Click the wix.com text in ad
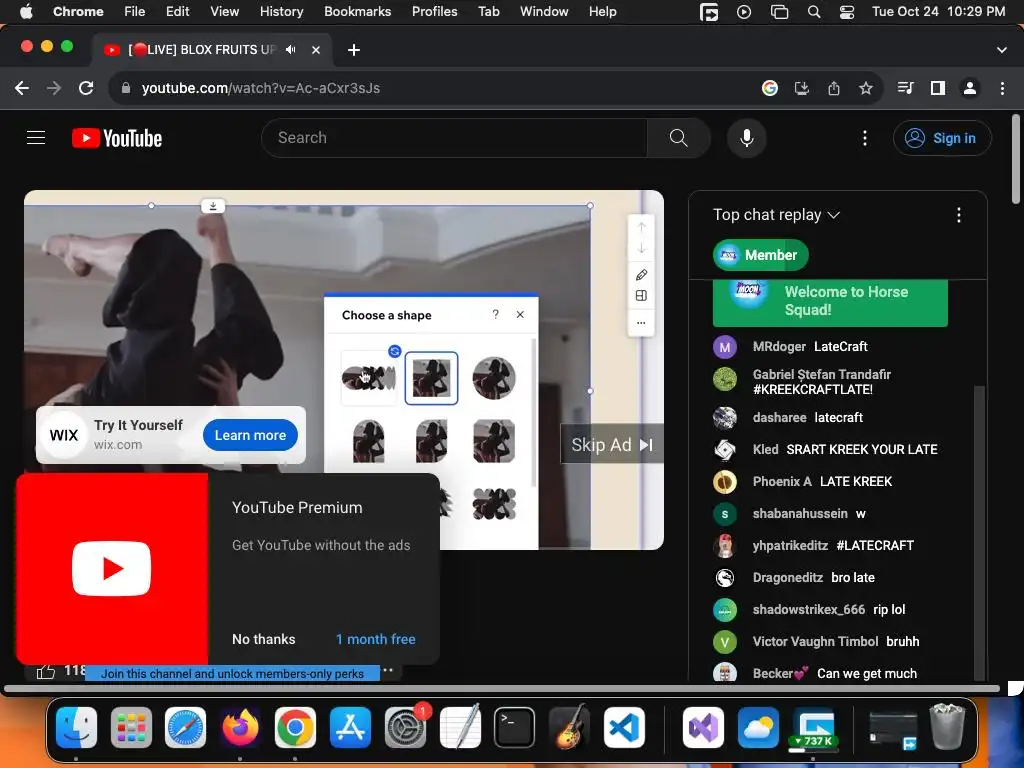The height and width of the screenshot is (768, 1024). [118, 444]
